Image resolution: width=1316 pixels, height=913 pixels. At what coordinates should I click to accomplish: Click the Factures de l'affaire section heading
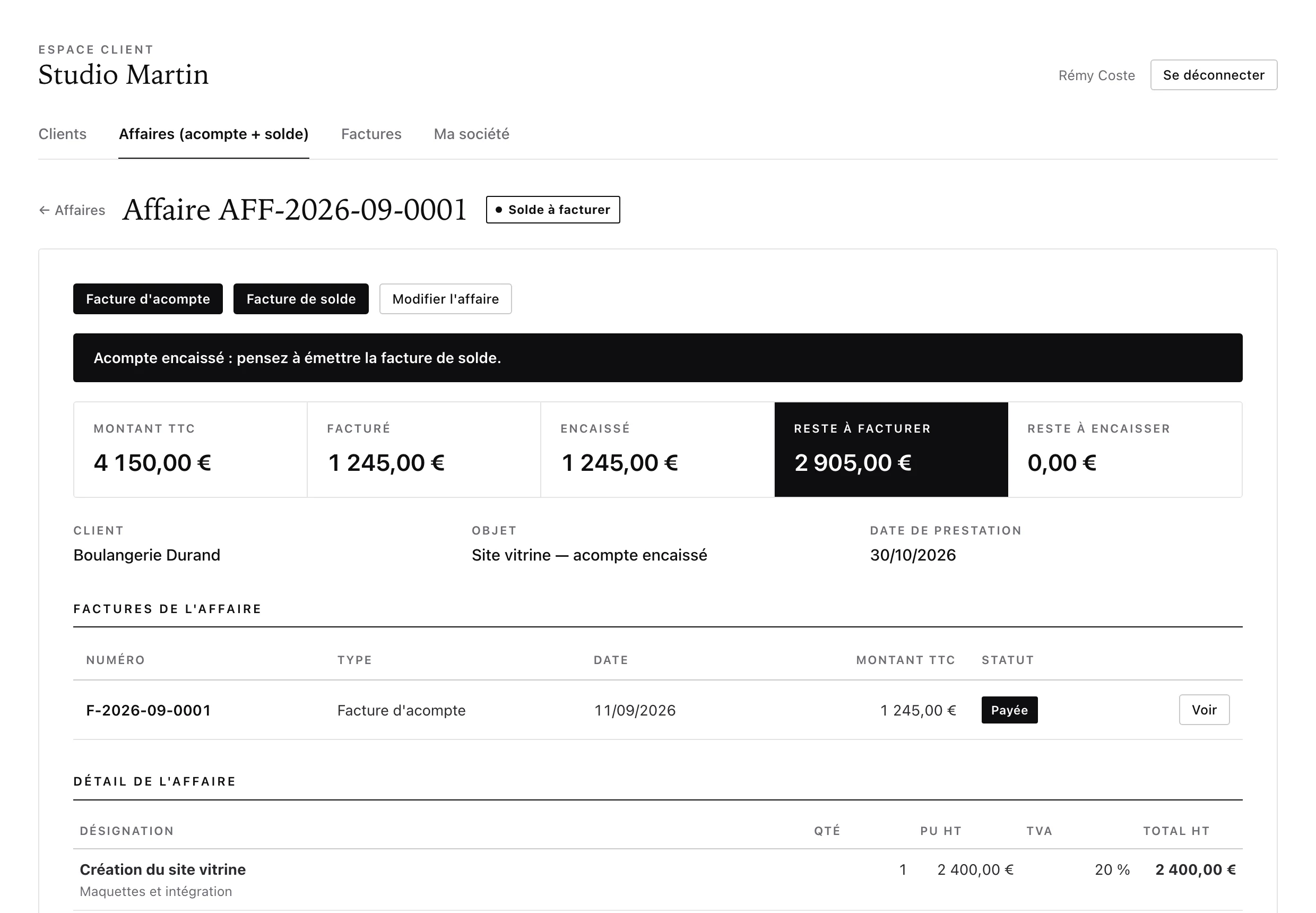coord(167,609)
